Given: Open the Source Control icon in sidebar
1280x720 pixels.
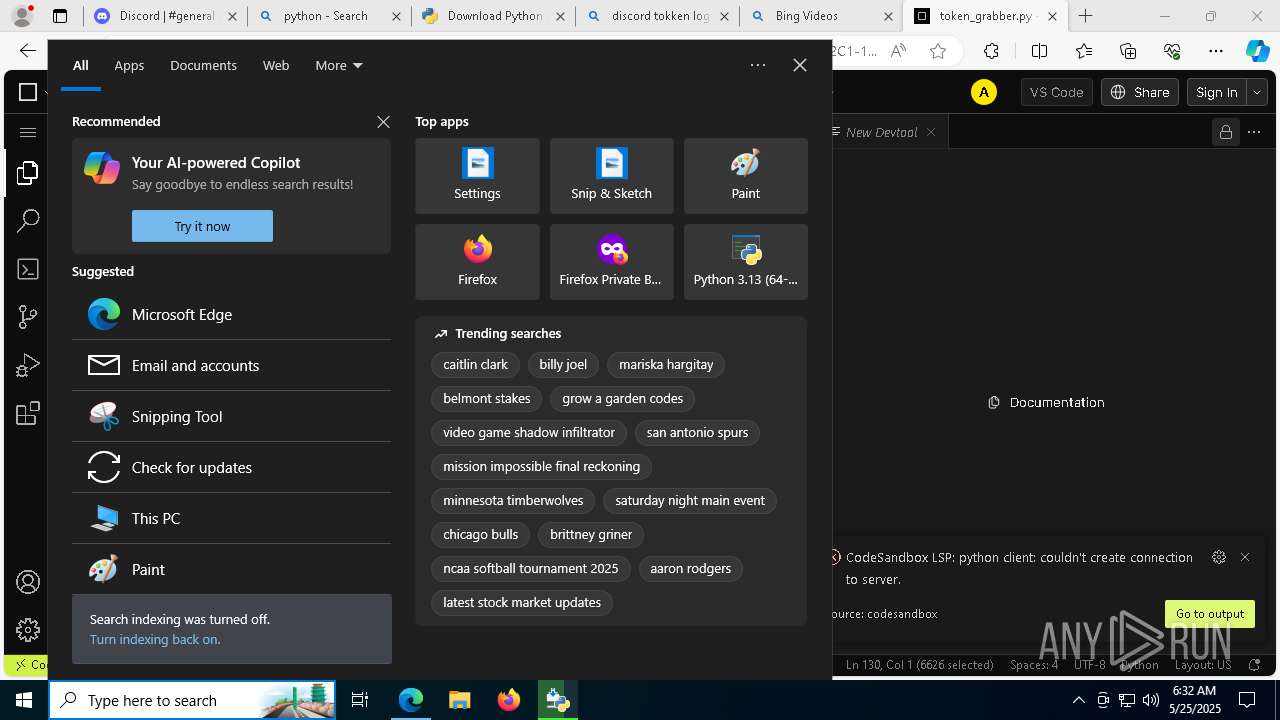Looking at the screenshot, I should 28,317.
